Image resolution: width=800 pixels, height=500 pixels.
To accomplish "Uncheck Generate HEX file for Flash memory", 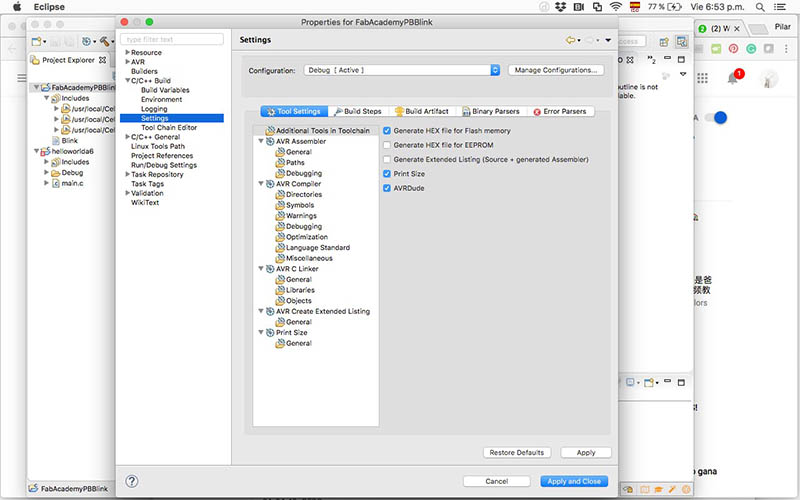I will [x=387, y=131].
